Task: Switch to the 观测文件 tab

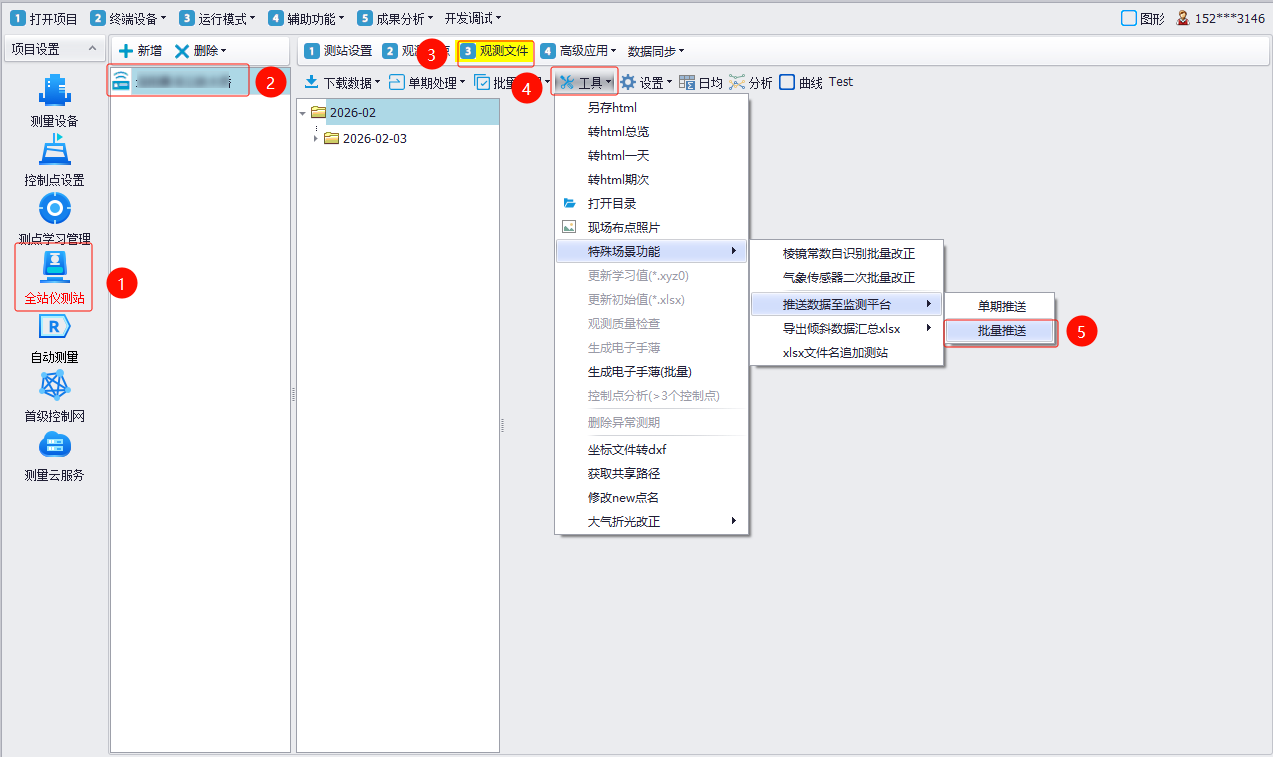Action: [x=495, y=51]
